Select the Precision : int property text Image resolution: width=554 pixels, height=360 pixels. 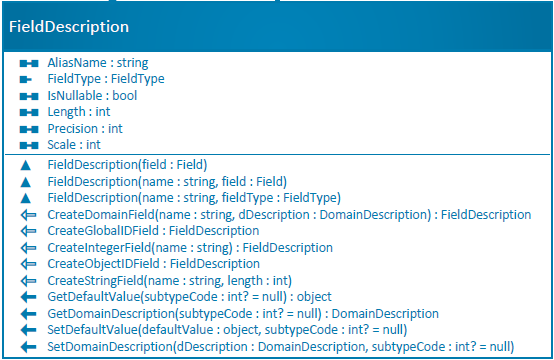coord(85,129)
